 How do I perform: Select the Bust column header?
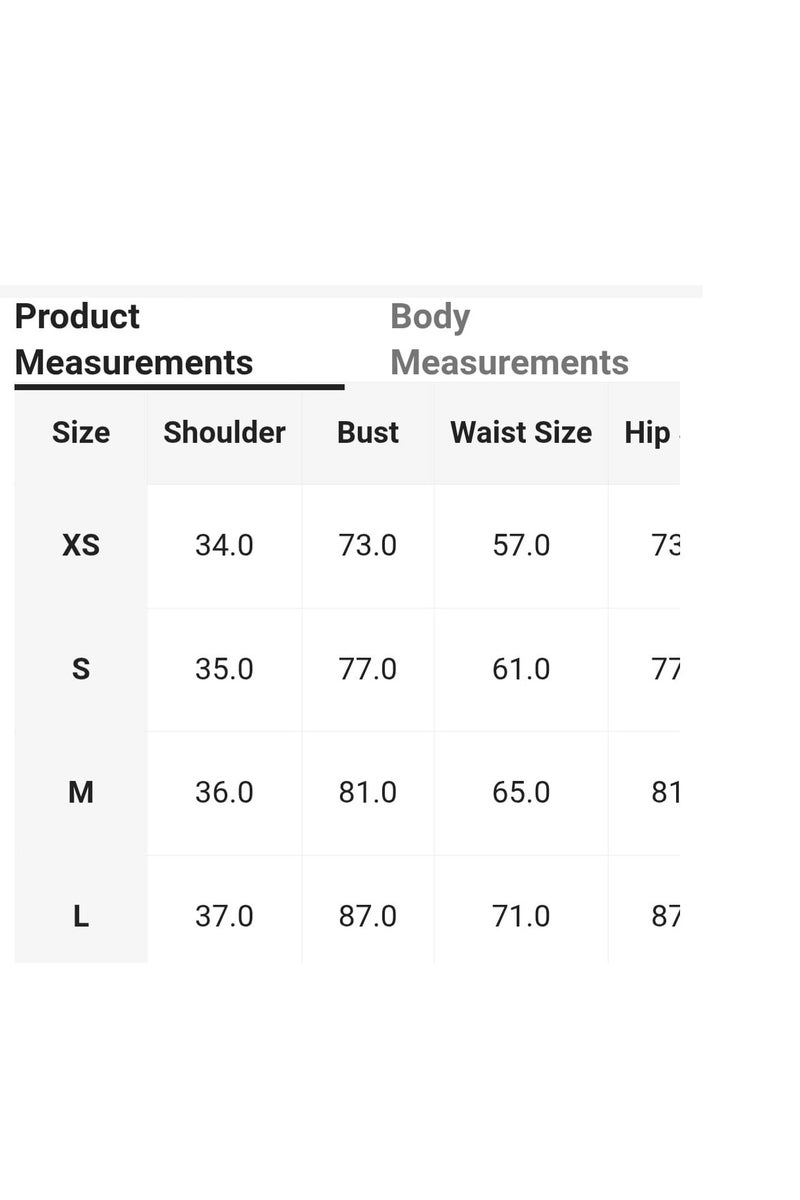click(x=368, y=433)
